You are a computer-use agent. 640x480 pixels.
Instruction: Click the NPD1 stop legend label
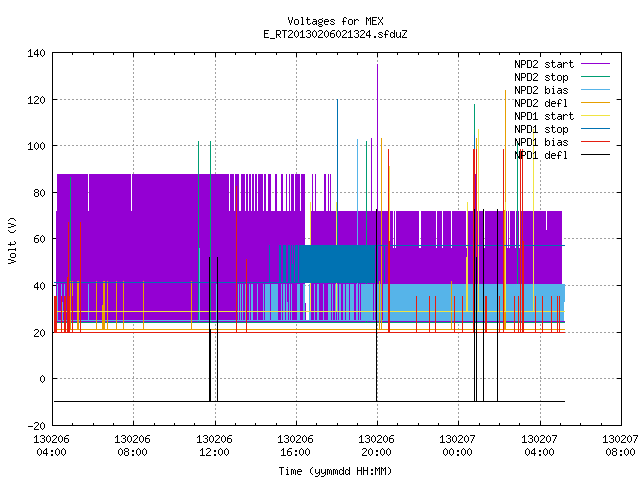541,129
